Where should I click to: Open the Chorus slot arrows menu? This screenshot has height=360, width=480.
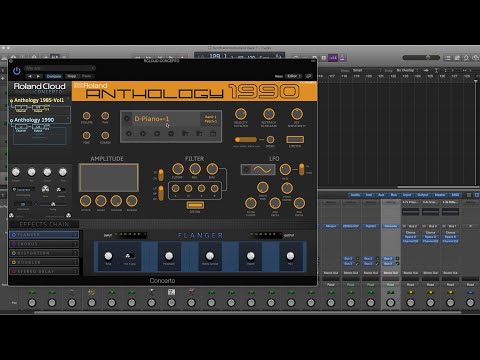point(76,244)
